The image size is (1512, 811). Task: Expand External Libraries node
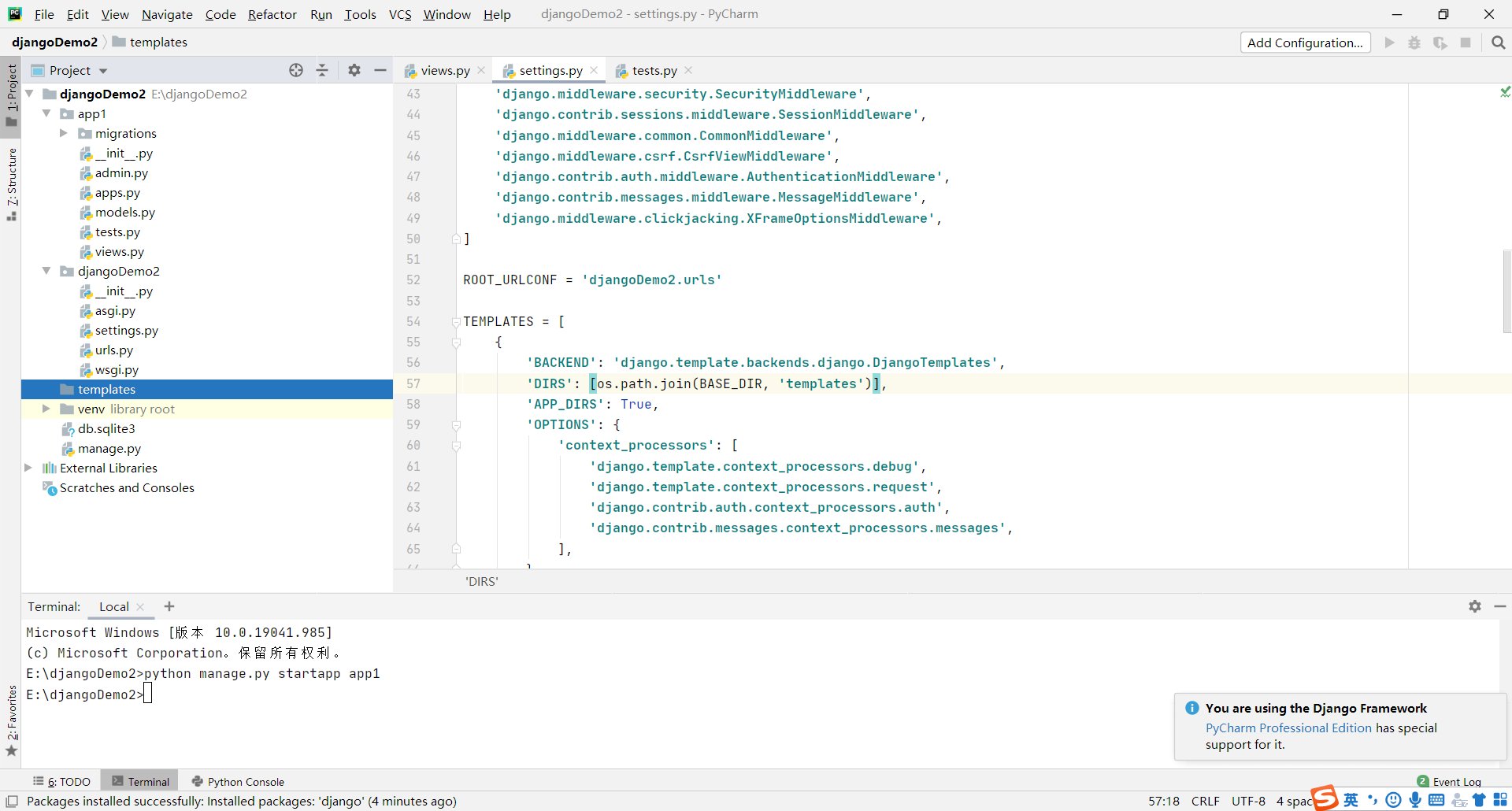point(29,468)
